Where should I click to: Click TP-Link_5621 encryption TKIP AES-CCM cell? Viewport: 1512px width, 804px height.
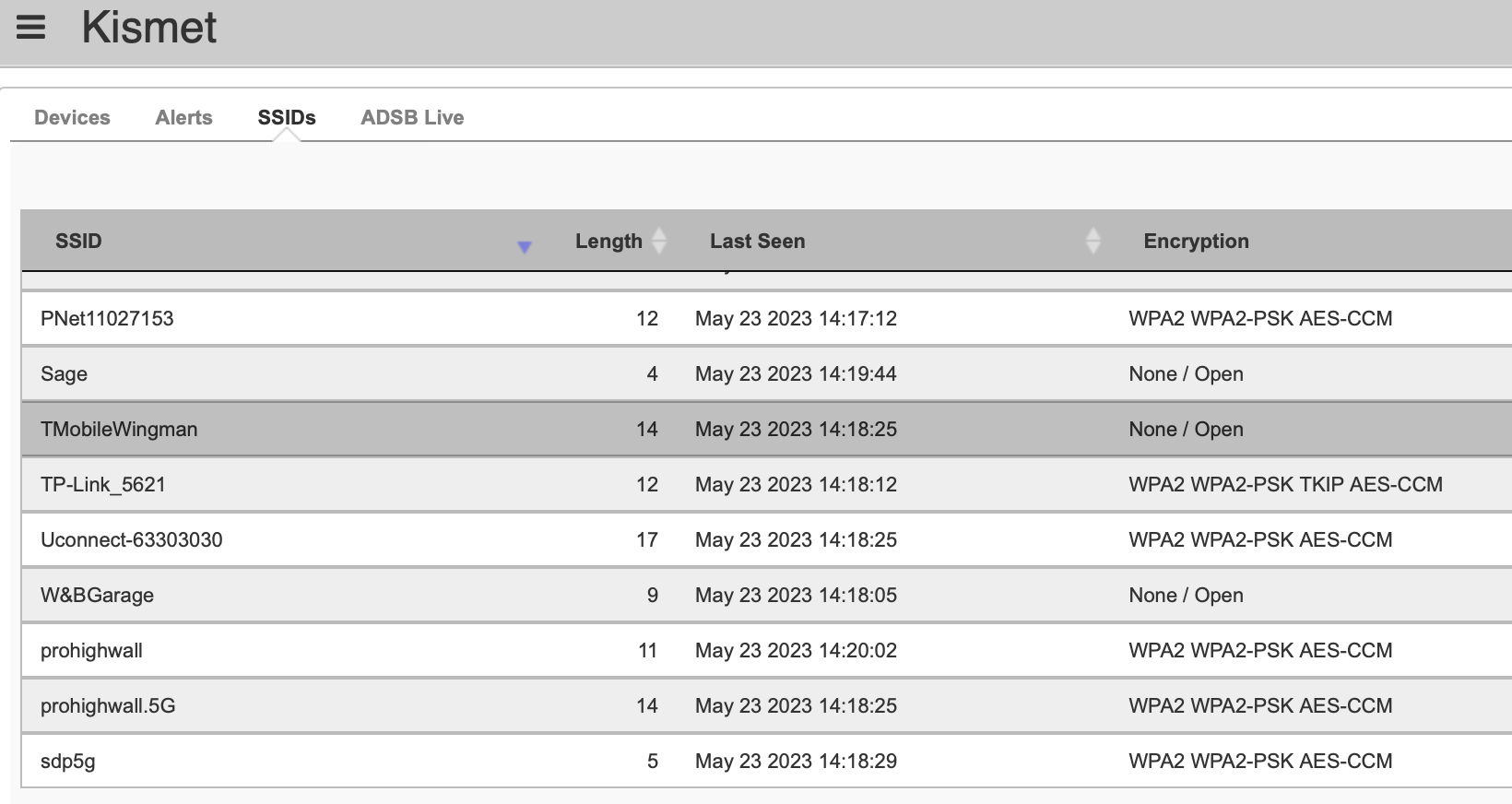coord(1285,484)
